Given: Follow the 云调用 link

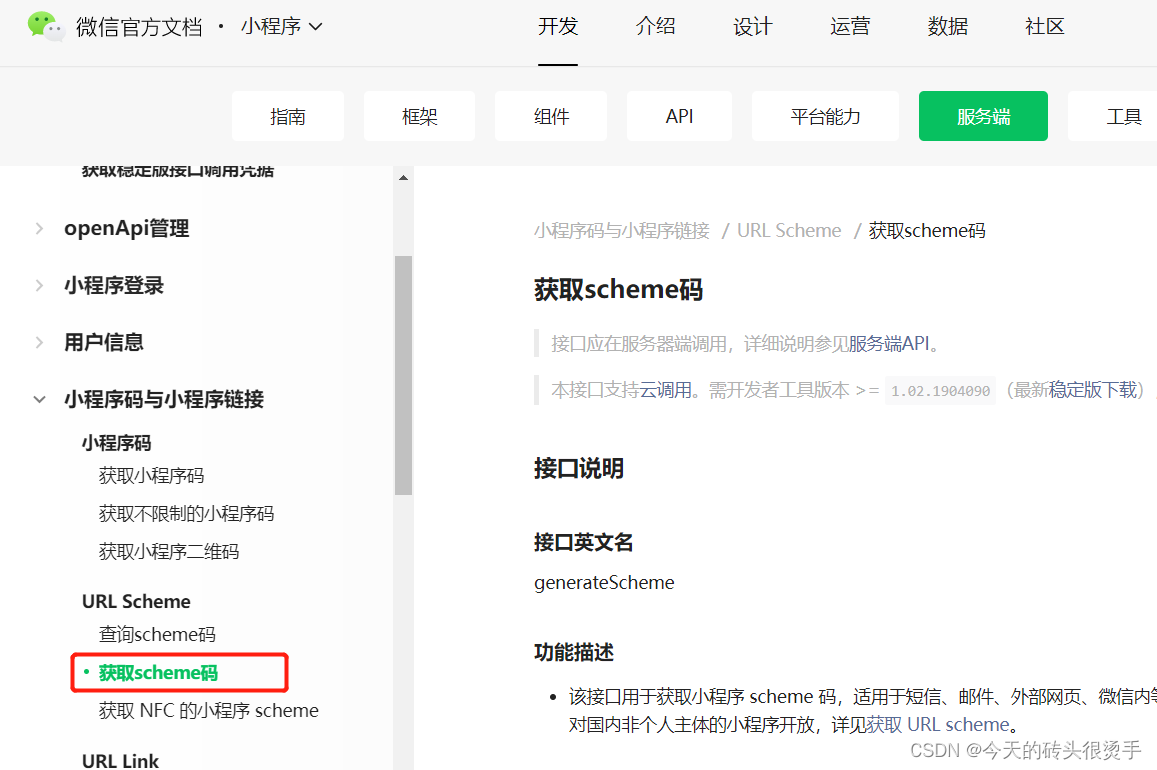Looking at the screenshot, I should 665,389.
